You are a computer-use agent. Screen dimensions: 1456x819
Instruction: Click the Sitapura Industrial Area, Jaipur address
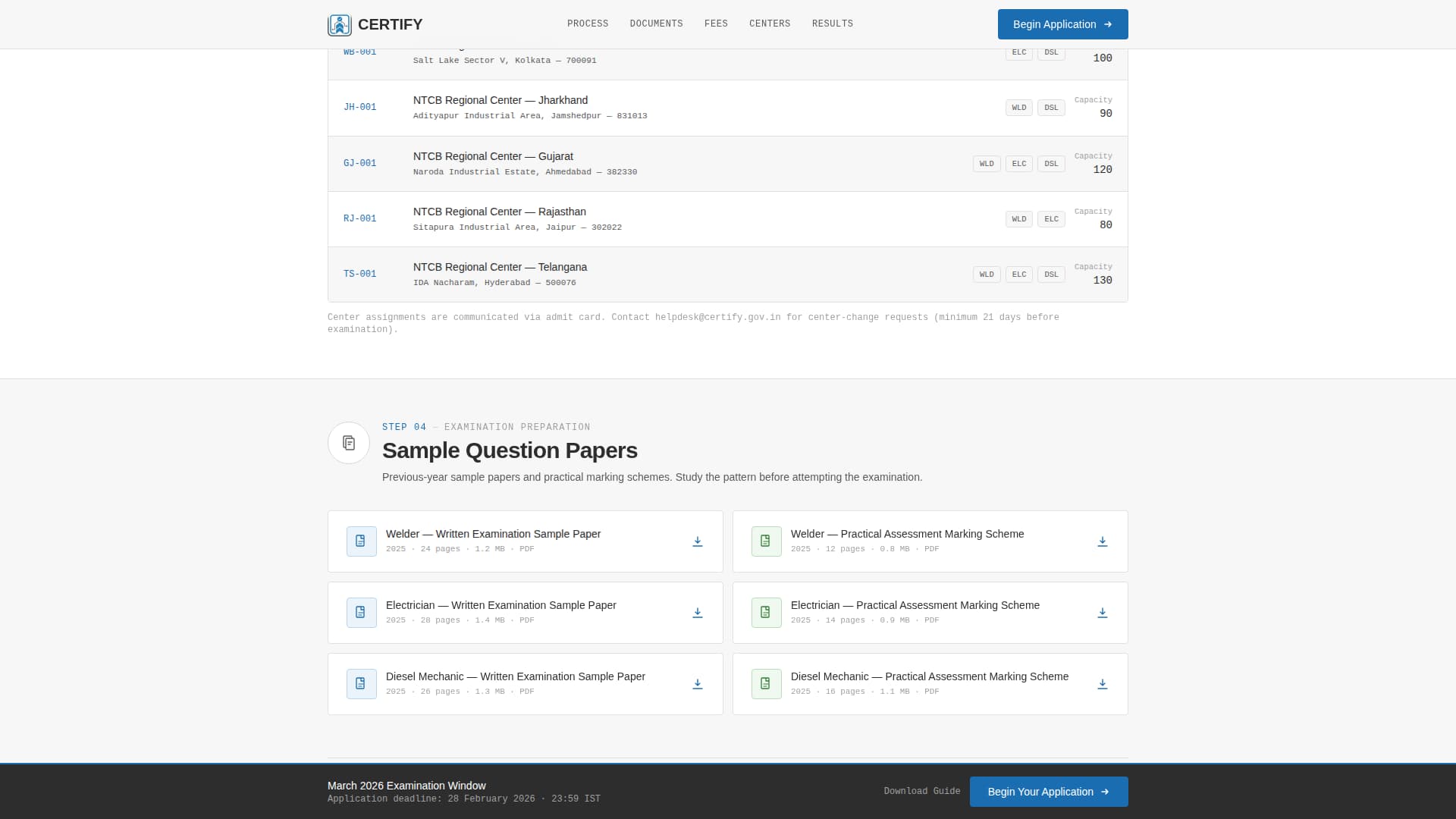click(517, 227)
